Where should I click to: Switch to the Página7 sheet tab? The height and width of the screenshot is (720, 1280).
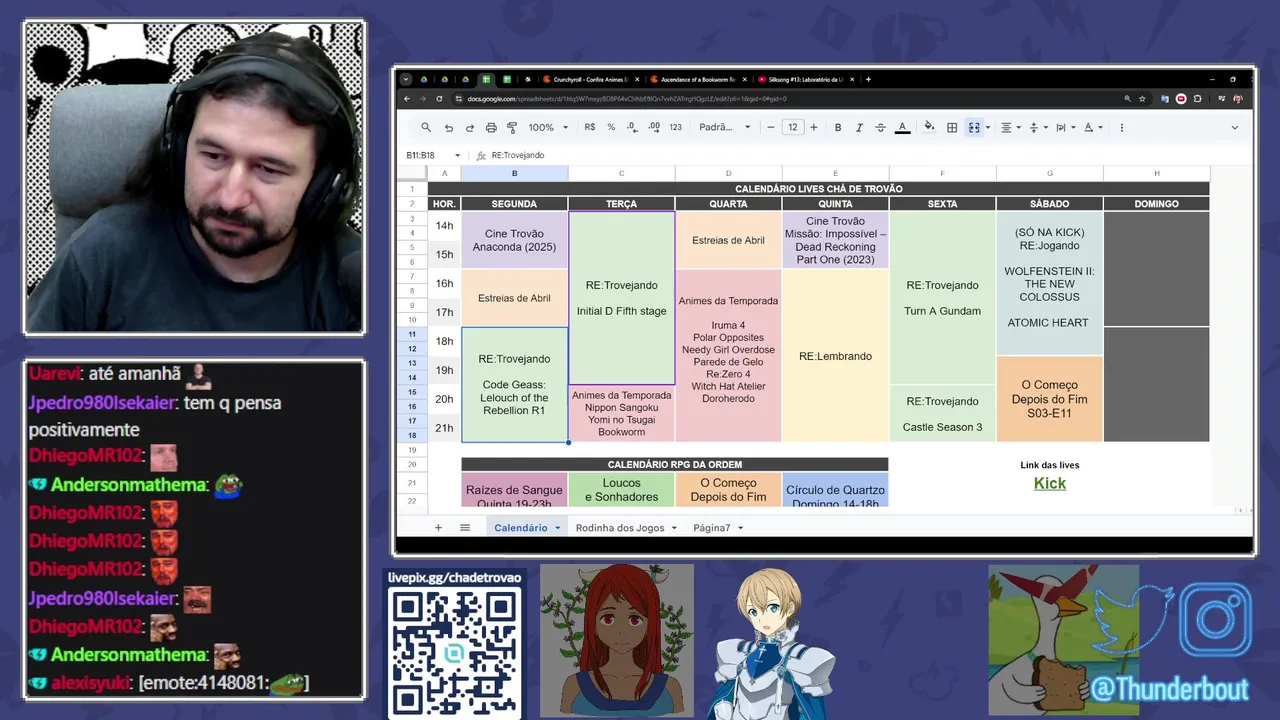pyautogui.click(x=712, y=527)
